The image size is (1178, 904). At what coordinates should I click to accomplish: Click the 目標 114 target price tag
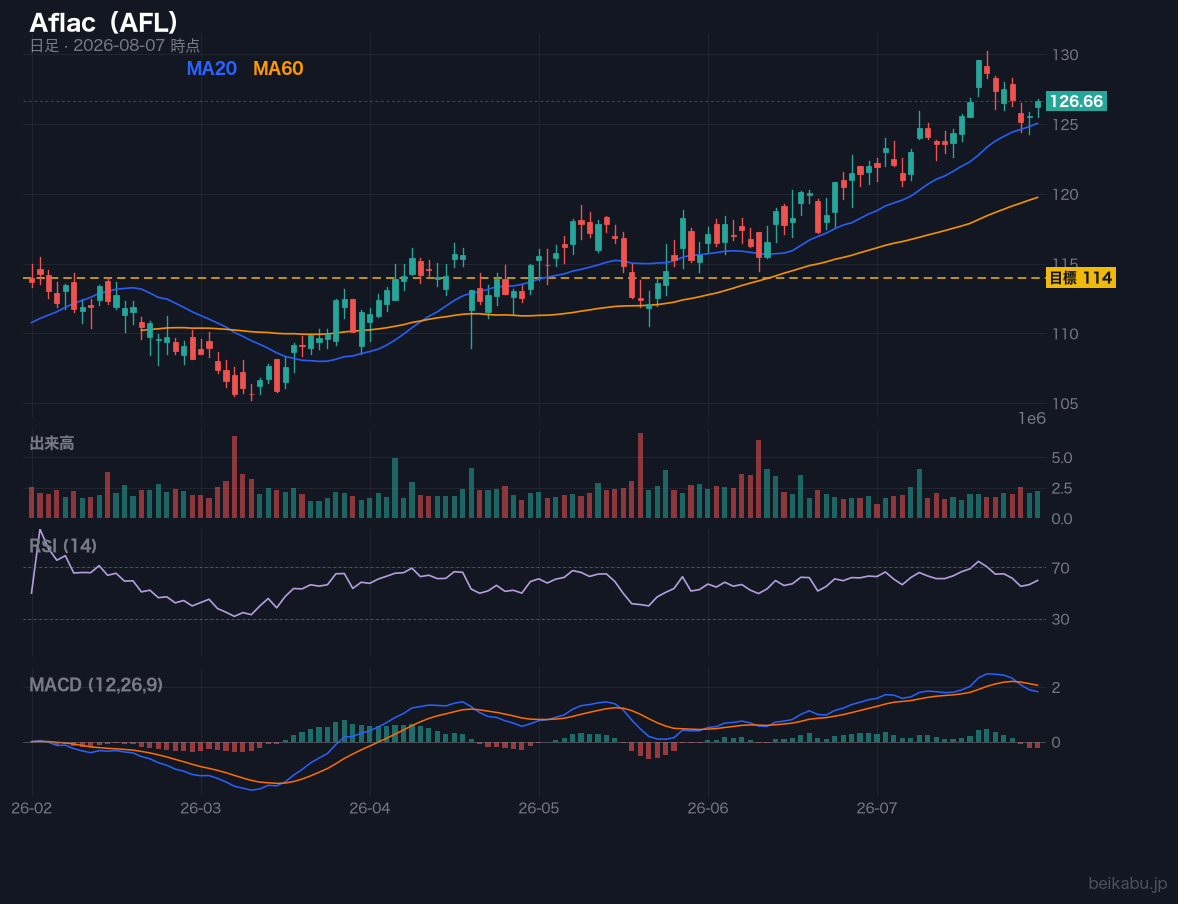(x=1080, y=278)
